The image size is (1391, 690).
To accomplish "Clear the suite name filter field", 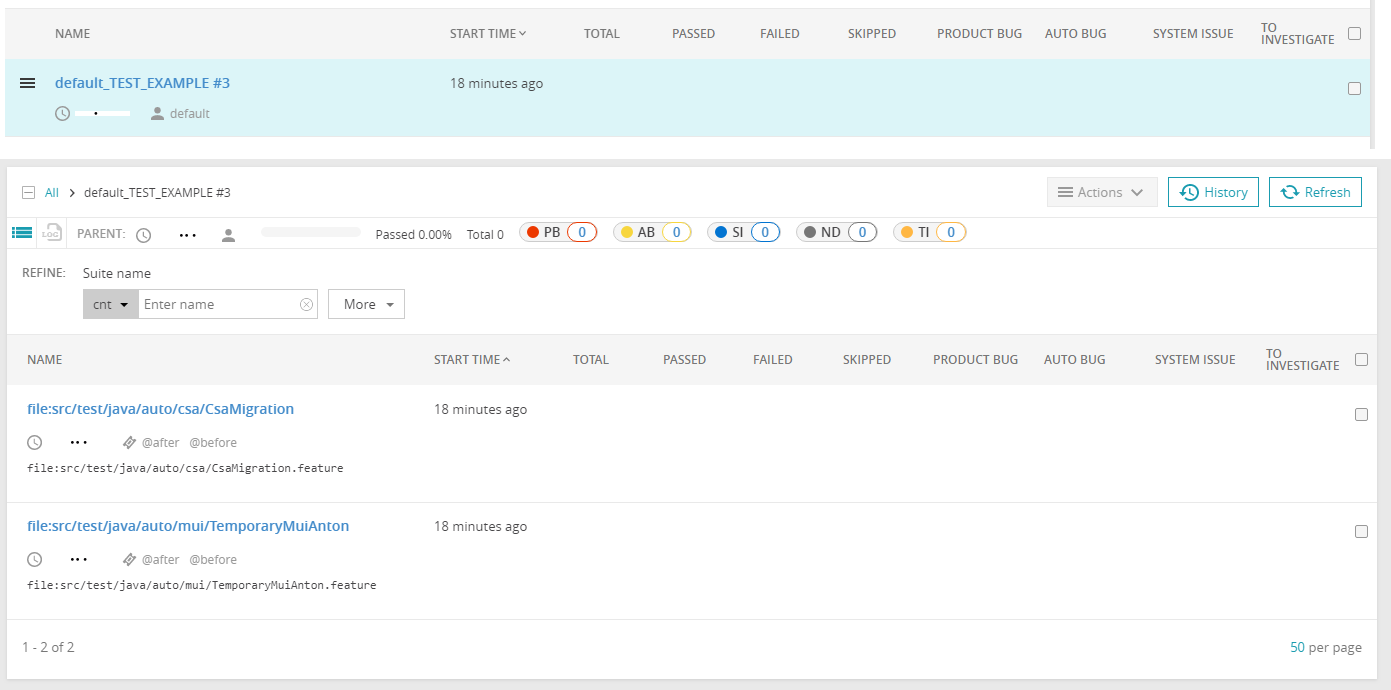I will point(306,305).
